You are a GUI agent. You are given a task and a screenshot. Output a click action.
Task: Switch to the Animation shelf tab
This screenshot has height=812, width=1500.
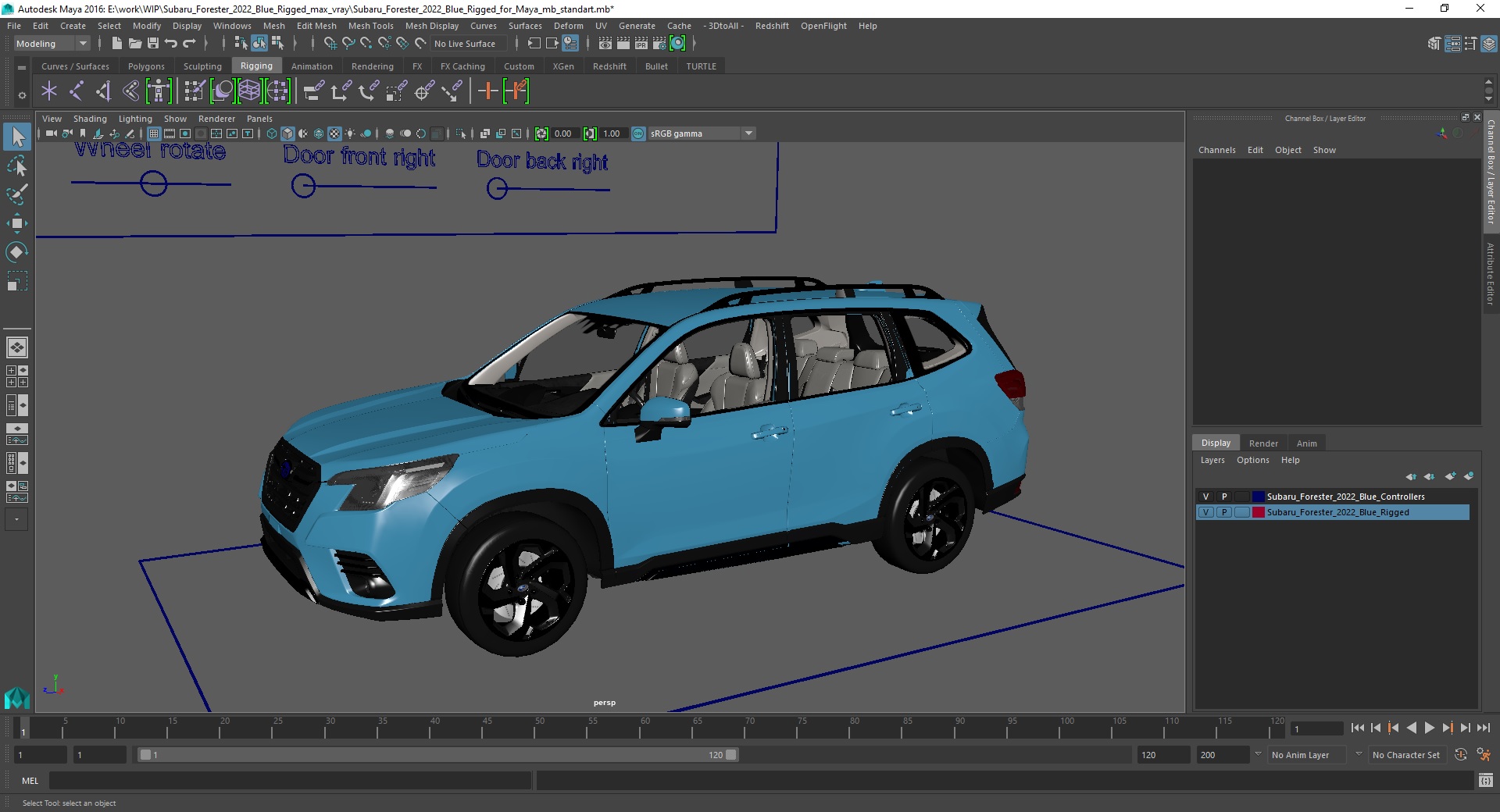pos(312,66)
